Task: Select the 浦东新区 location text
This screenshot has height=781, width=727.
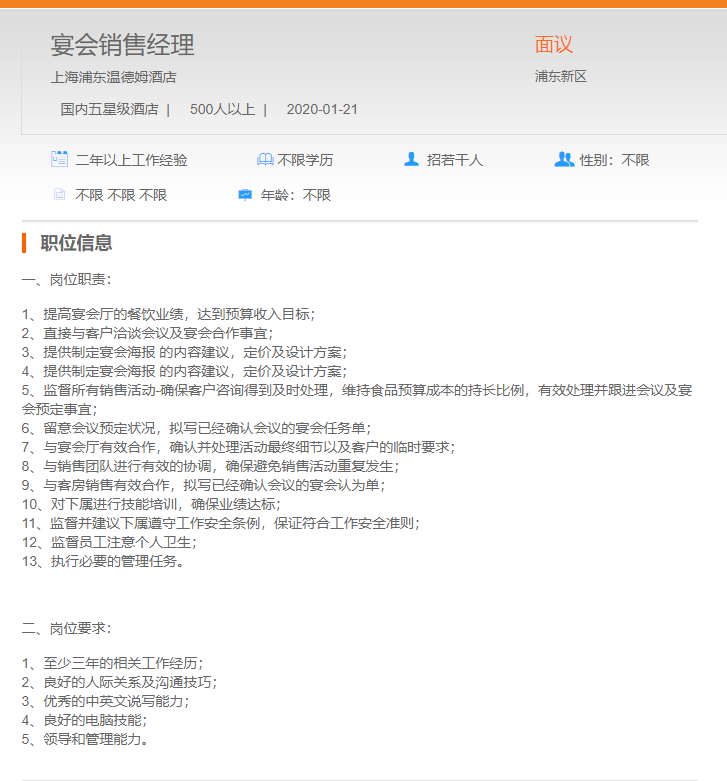Action: click(560, 76)
